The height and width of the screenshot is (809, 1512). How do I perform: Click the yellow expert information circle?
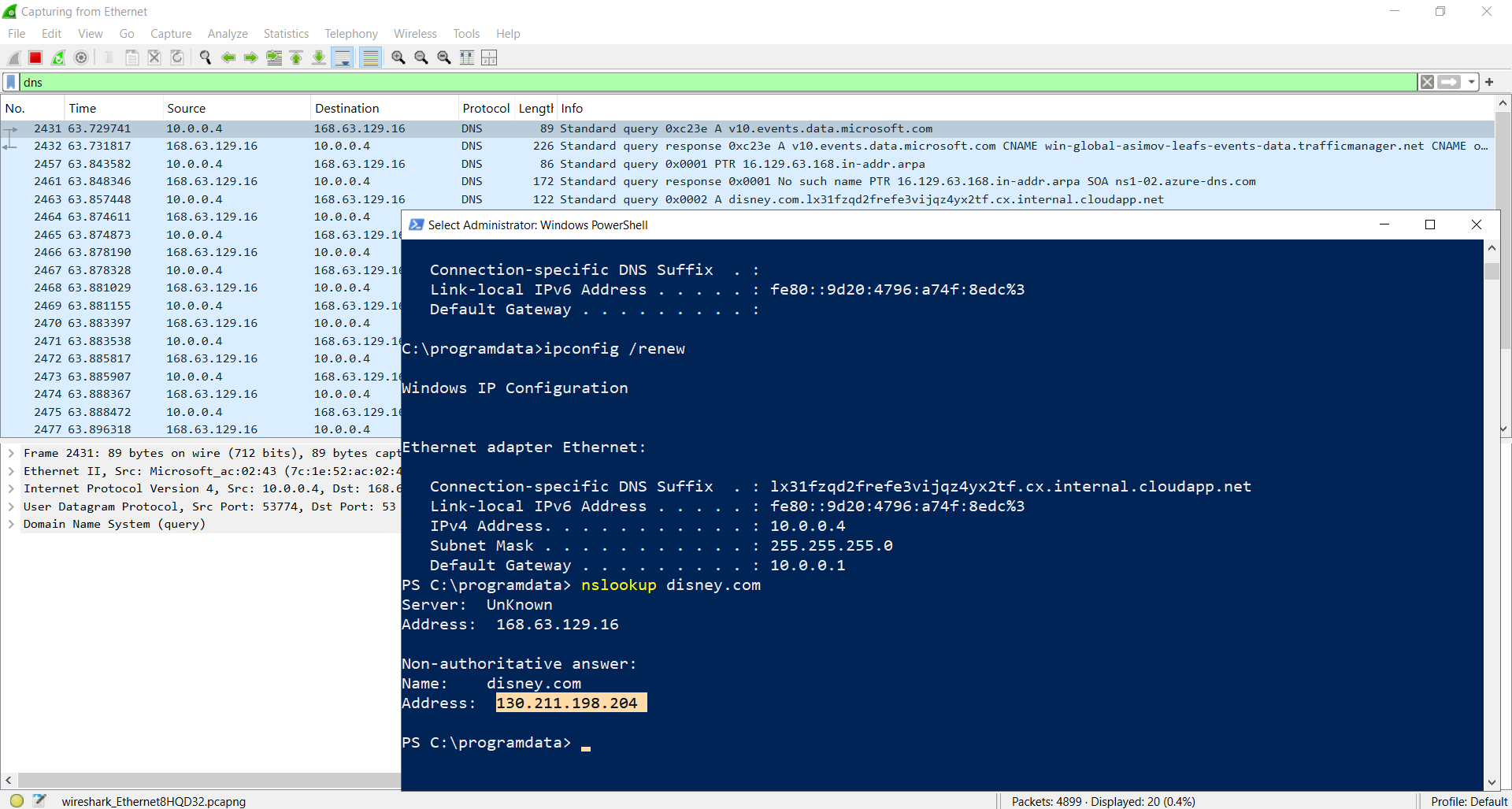point(17,800)
